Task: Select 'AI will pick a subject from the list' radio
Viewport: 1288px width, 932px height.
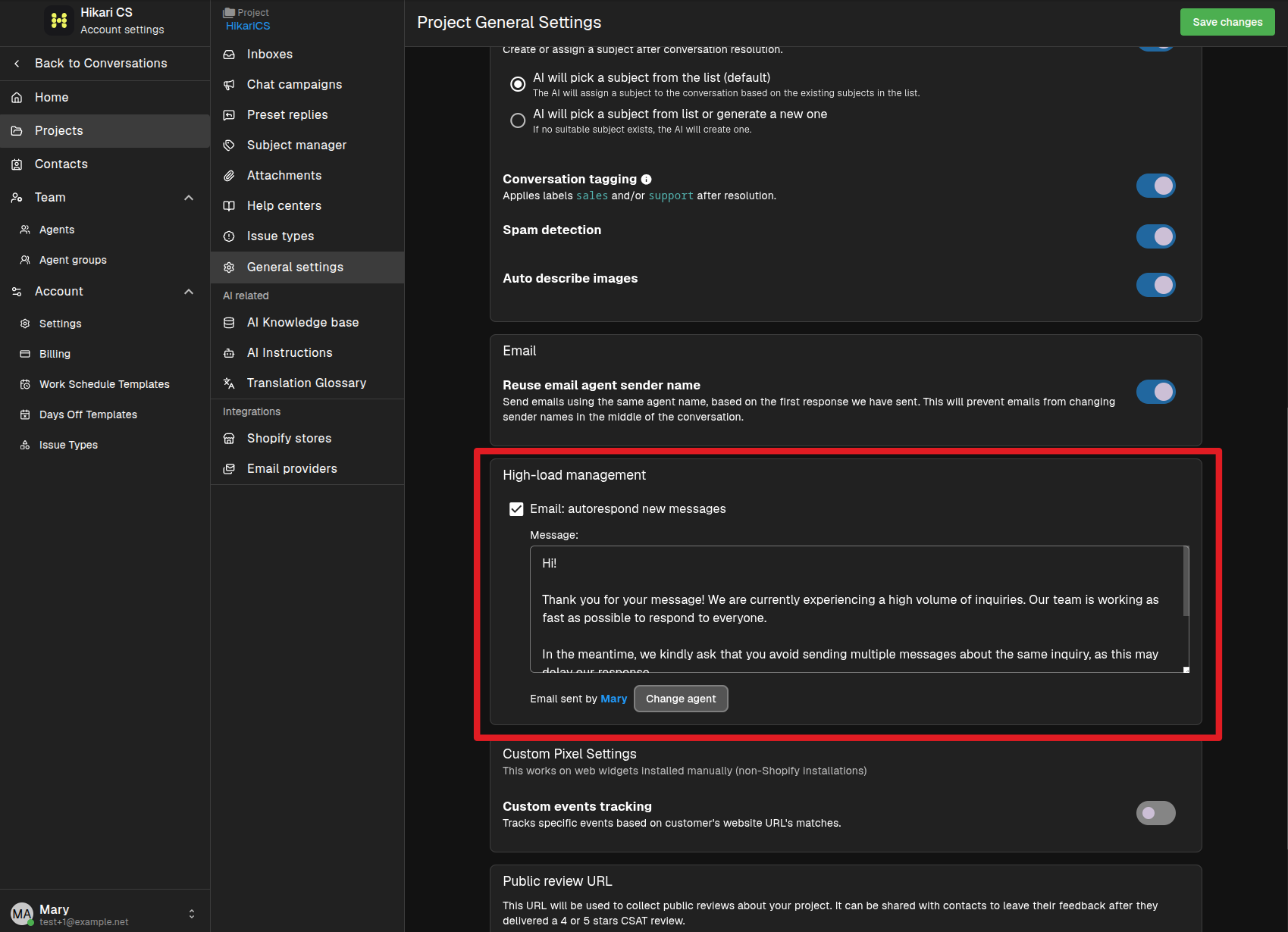Action: (518, 84)
